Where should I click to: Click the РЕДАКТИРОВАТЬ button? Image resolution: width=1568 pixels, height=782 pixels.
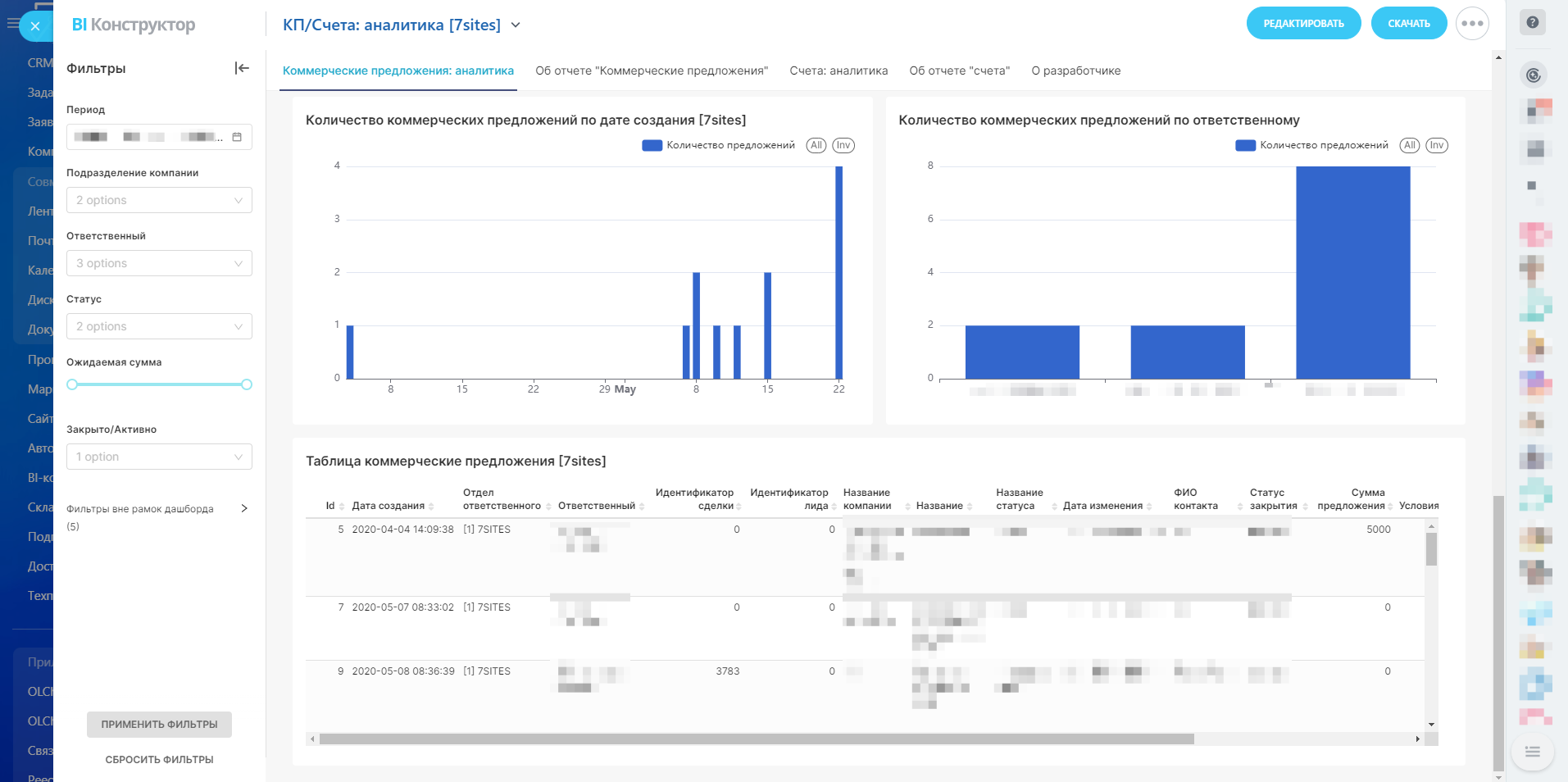point(1303,24)
